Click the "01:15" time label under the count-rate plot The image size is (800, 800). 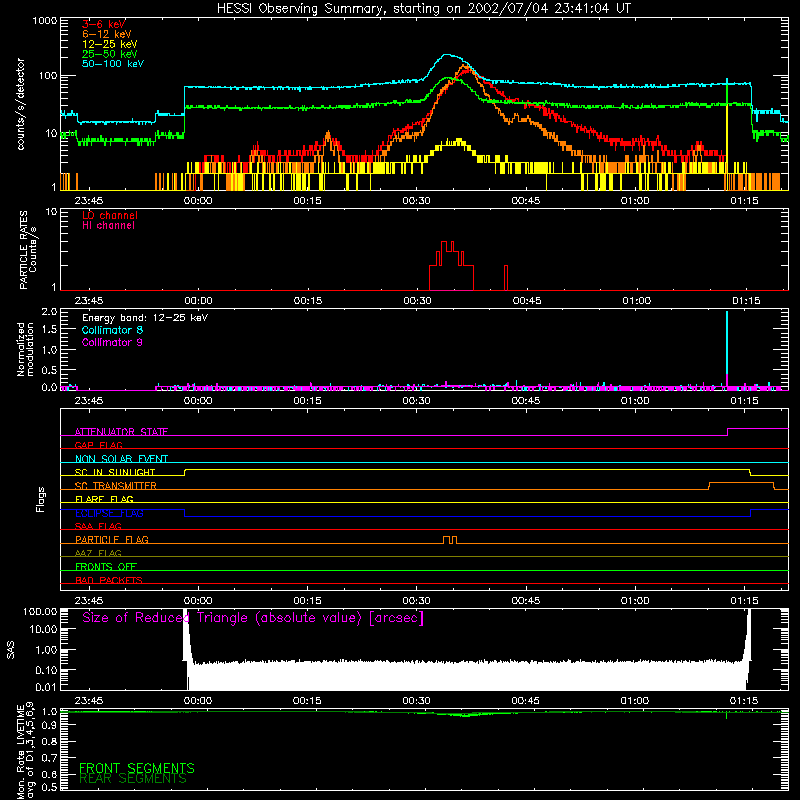click(744, 201)
